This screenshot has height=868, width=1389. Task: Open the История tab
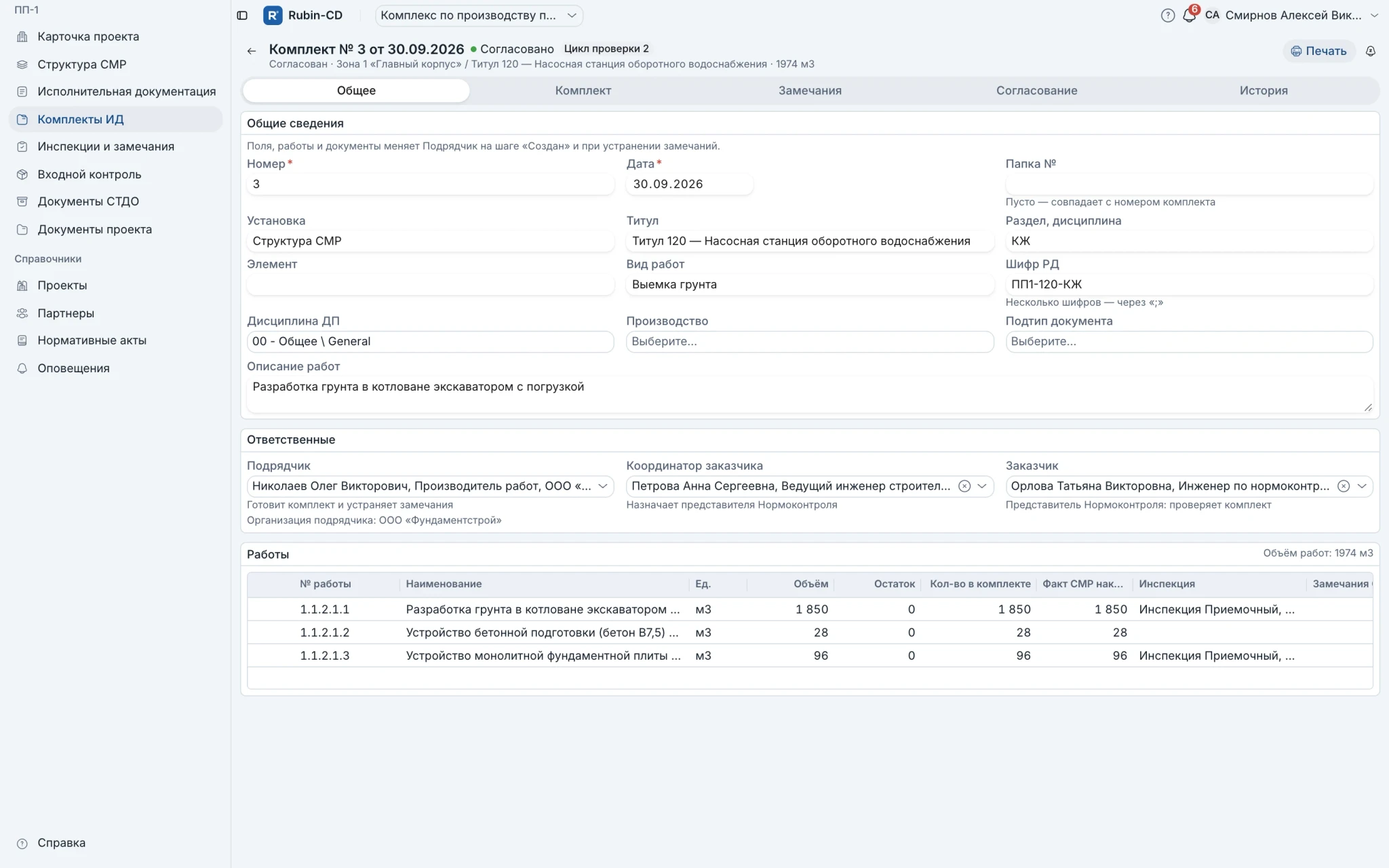[x=1263, y=91]
